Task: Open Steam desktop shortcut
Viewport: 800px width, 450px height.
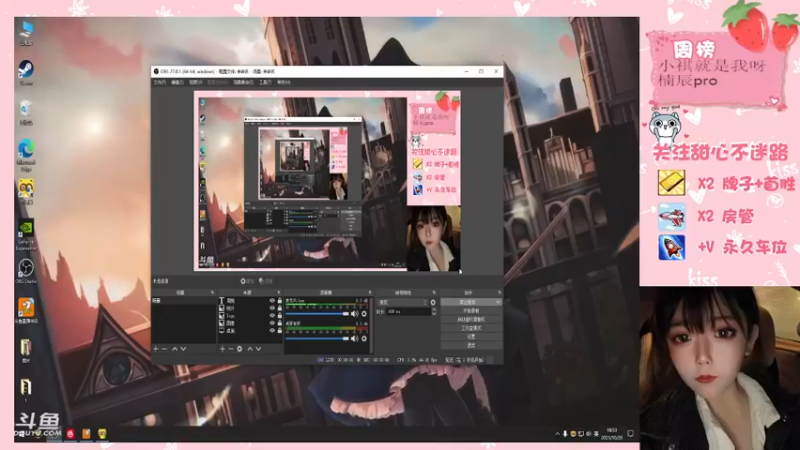Action: coord(26,70)
